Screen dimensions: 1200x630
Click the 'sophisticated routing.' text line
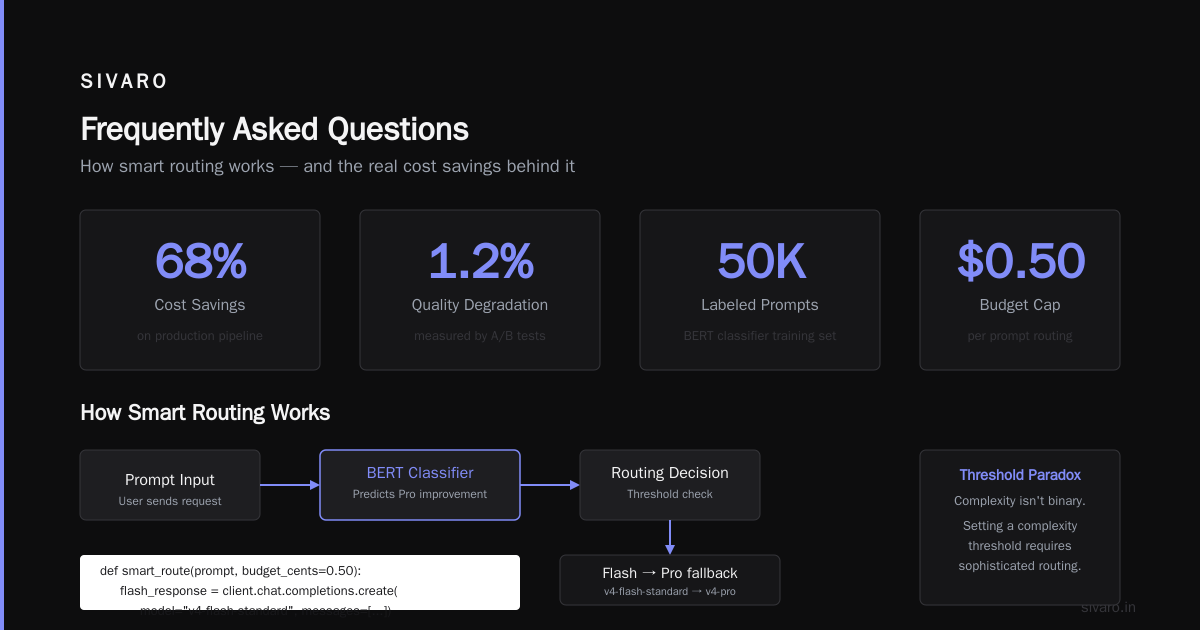[x=1020, y=566]
